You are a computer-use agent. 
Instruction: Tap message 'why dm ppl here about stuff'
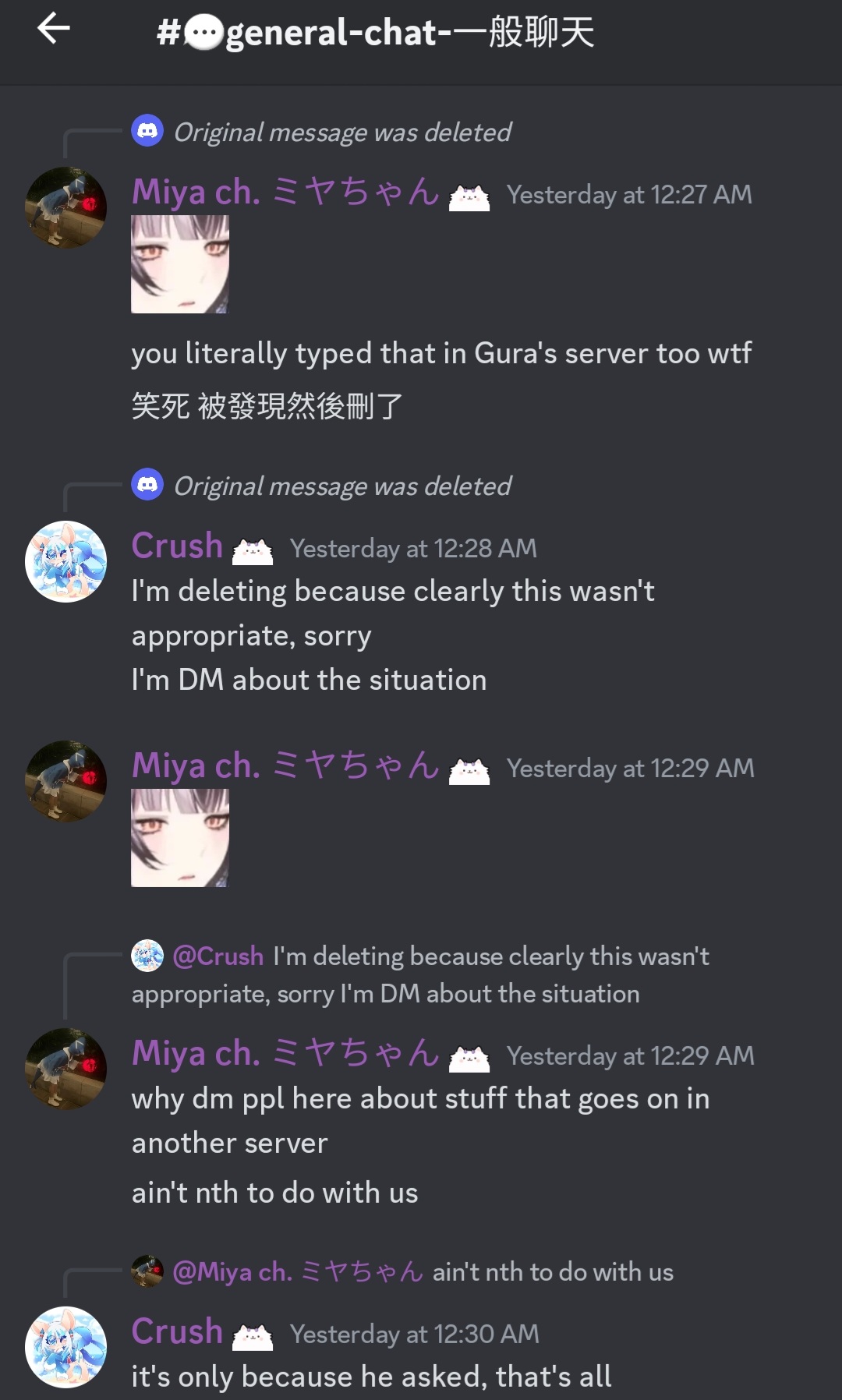(x=421, y=1121)
